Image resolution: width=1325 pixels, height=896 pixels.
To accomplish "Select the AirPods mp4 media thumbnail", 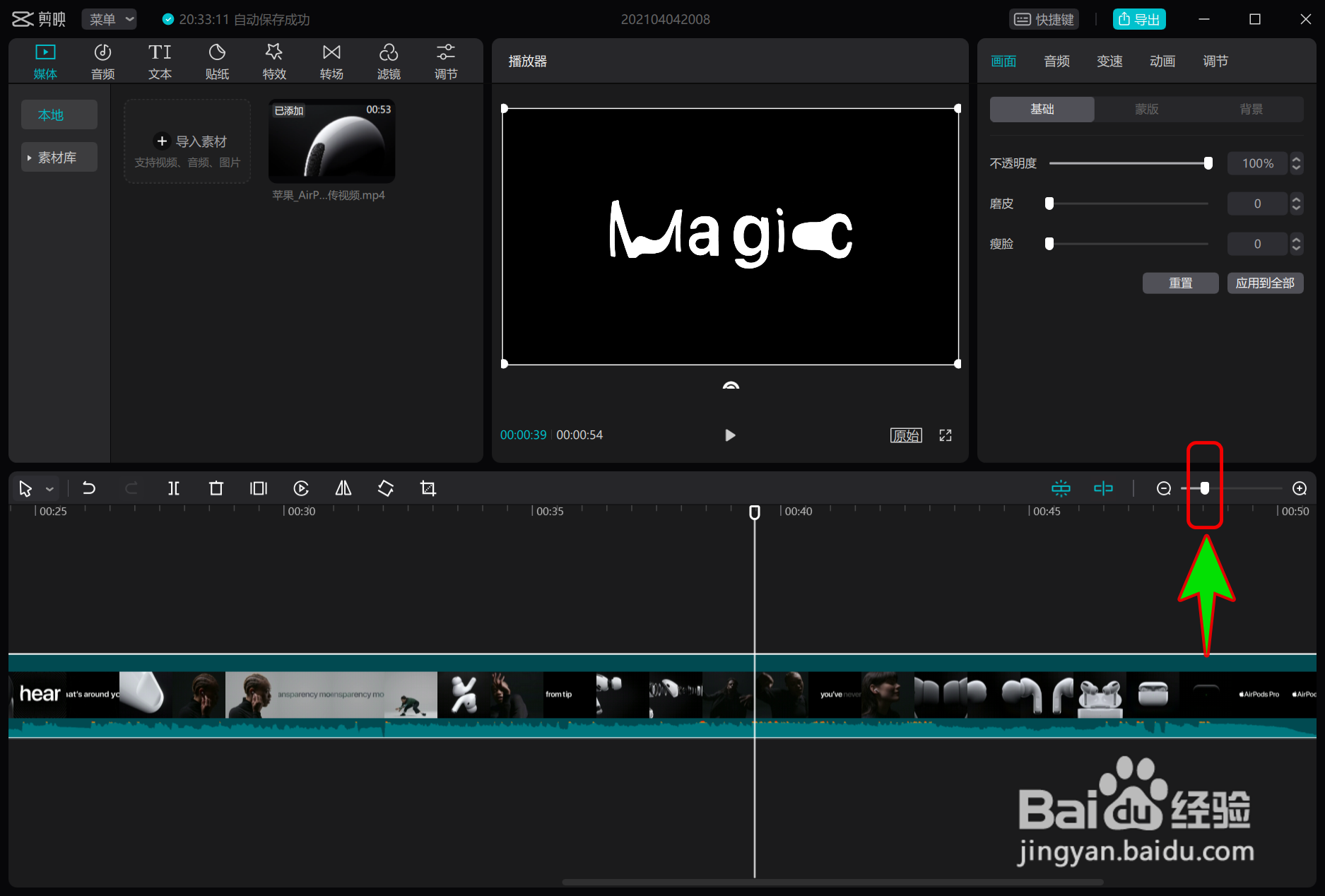I will [331, 141].
